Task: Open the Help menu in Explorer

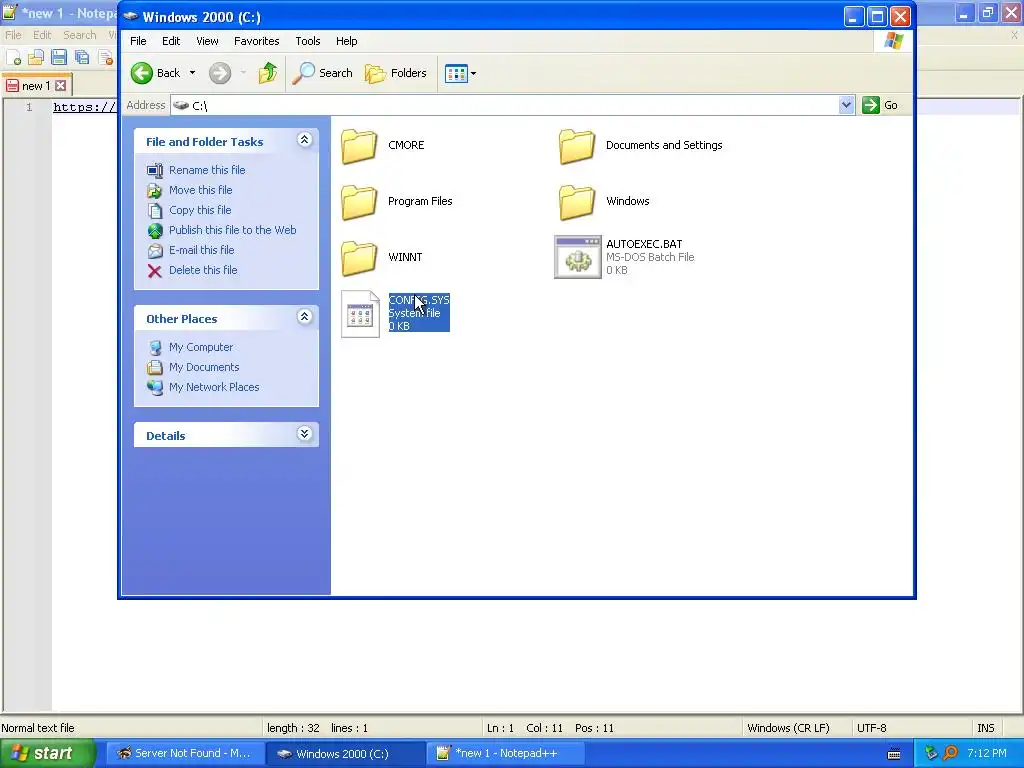Action: (x=347, y=41)
